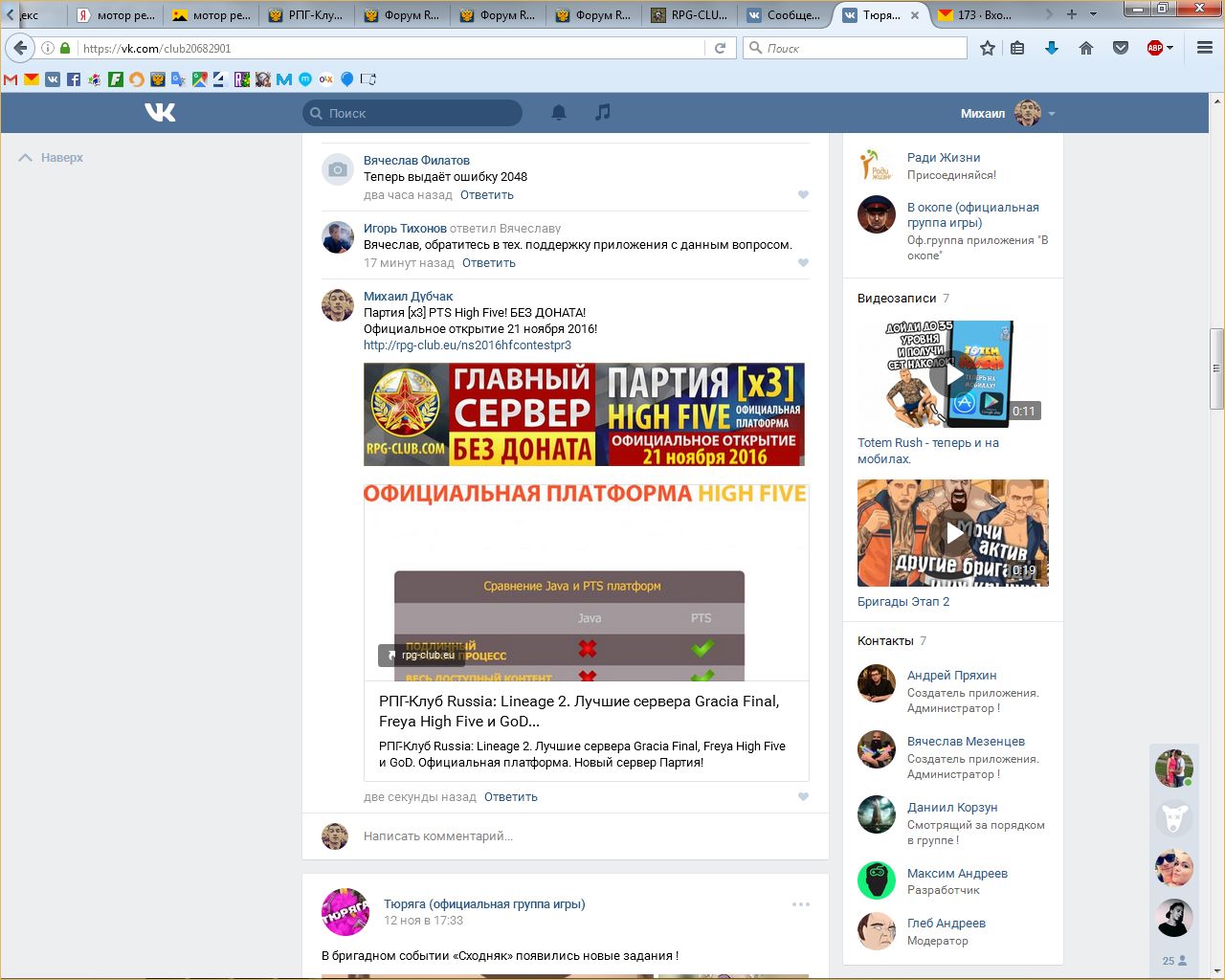Open post options dots on Тюряга post
Screen dimensions: 1225x980
801,904
